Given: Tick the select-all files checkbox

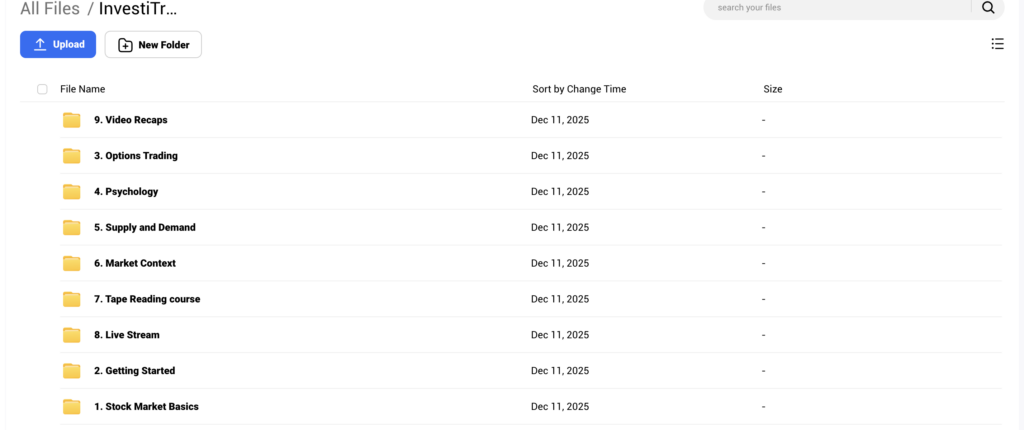Looking at the screenshot, I should tap(42, 89).
